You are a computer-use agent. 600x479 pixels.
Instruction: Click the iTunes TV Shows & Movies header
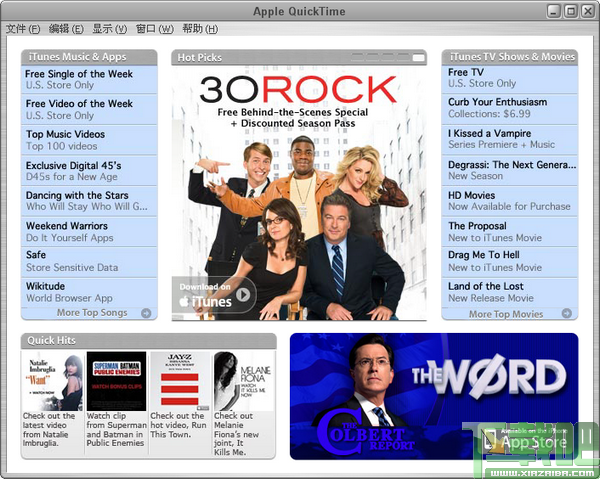click(510, 57)
